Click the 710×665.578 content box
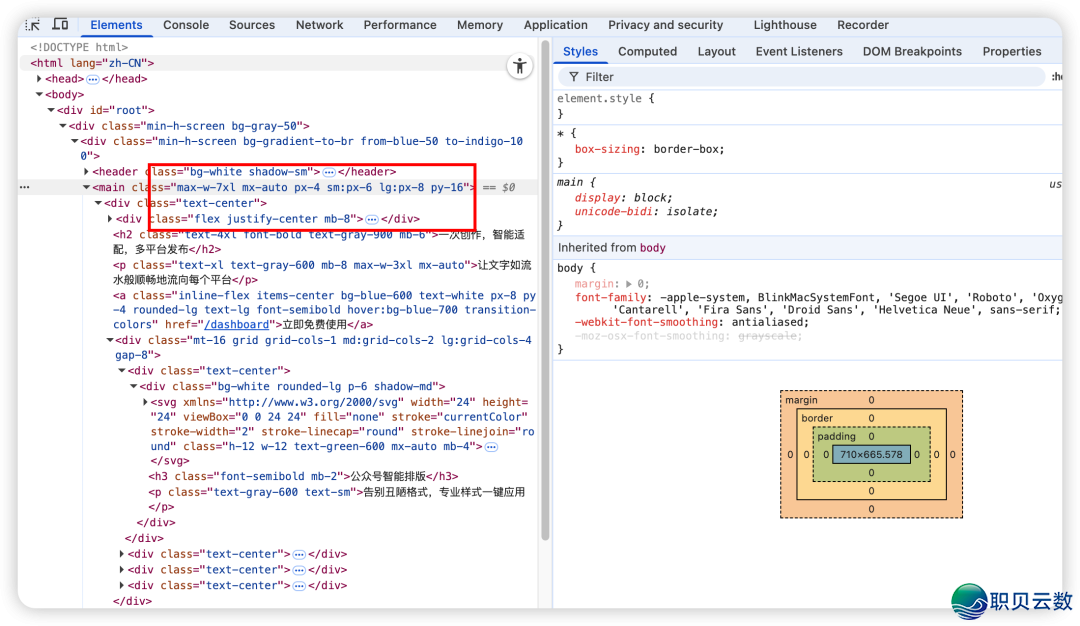The width and height of the screenshot is (1080, 626). tap(871, 455)
